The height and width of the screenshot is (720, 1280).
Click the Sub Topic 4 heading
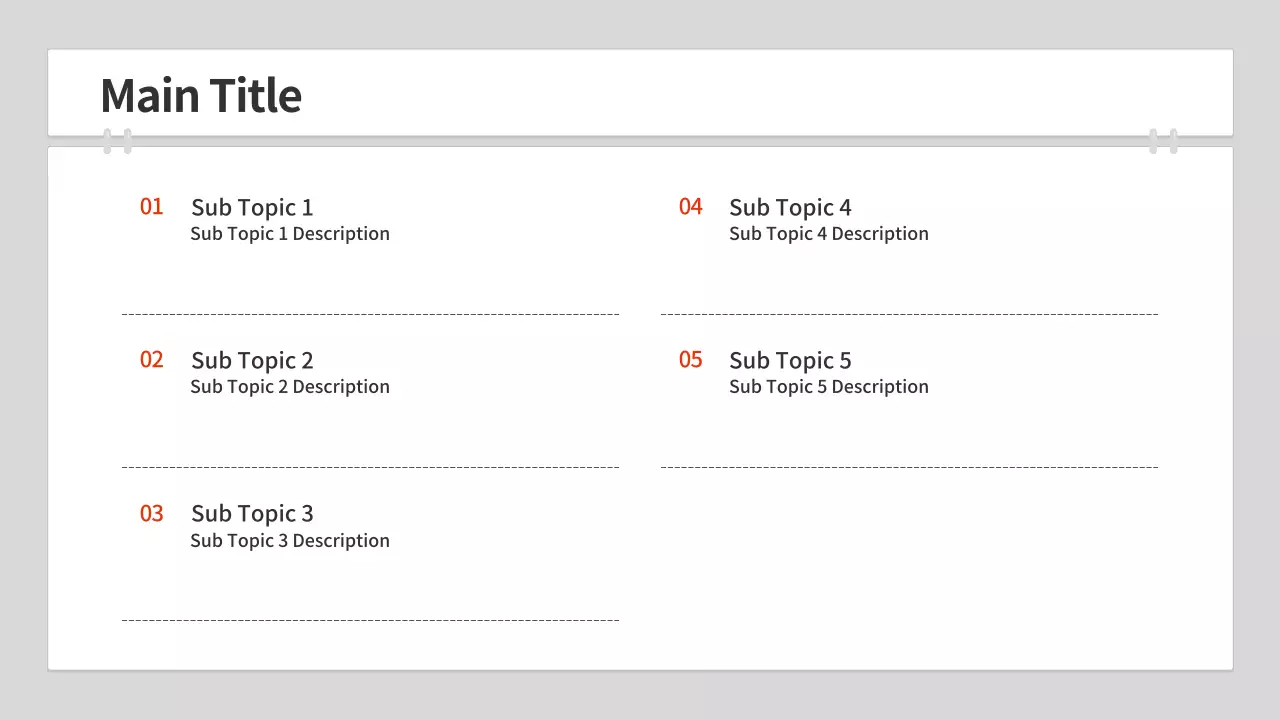click(790, 208)
